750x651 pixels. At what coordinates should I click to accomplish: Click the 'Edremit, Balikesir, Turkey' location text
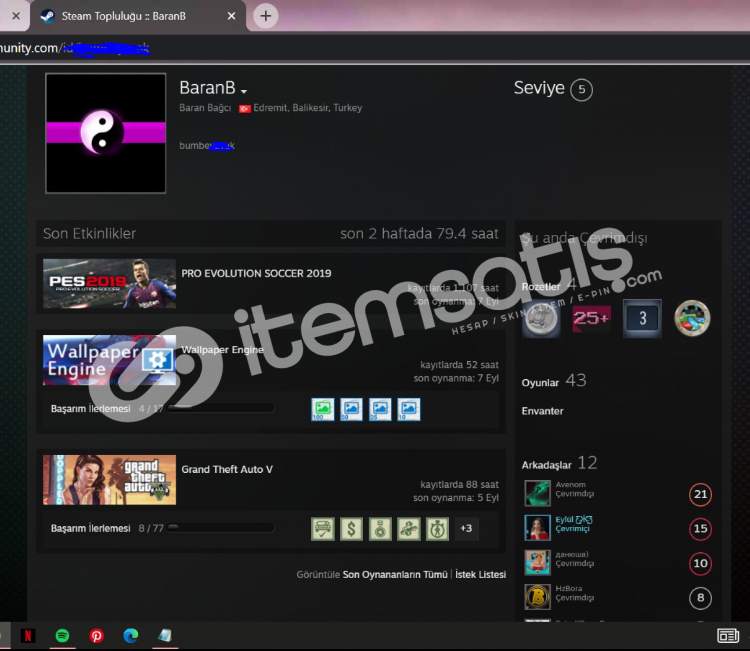(308, 108)
